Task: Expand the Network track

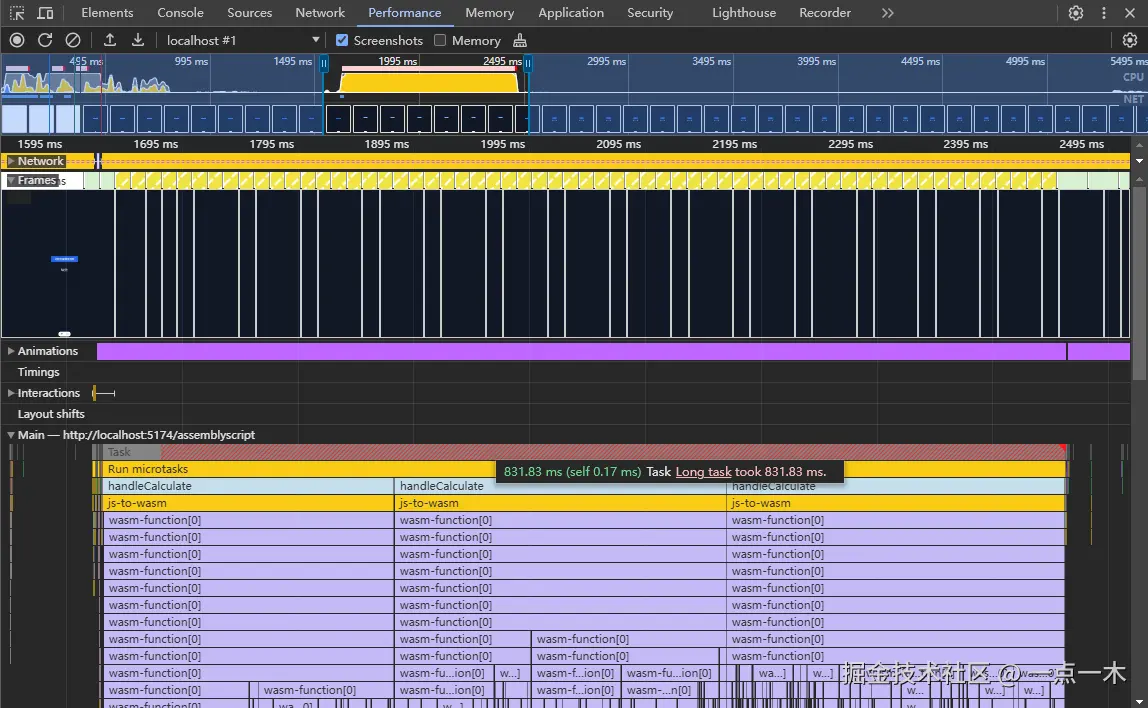Action: (x=11, y=161)
